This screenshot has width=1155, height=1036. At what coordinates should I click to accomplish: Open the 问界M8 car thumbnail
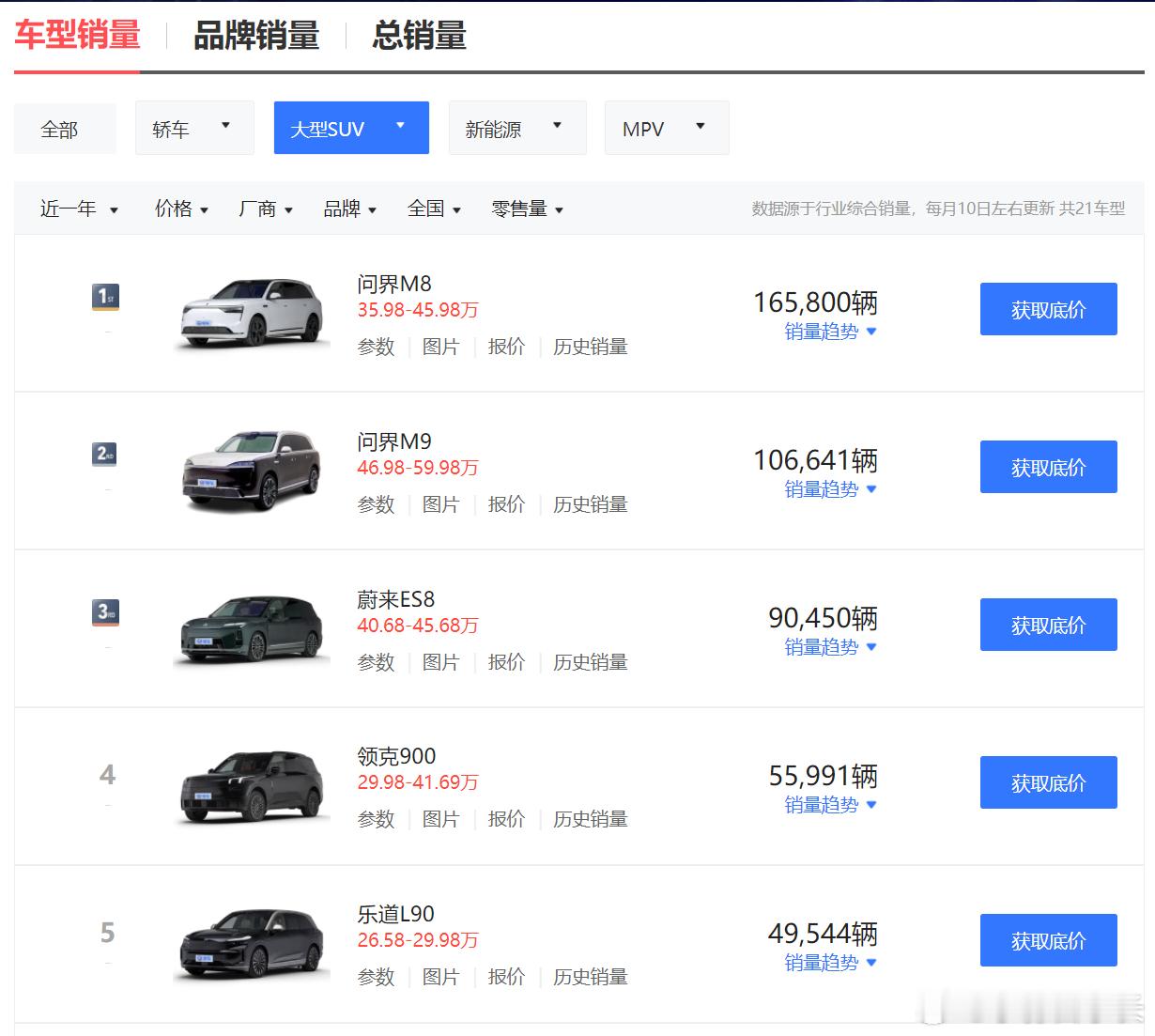(252, 314)
